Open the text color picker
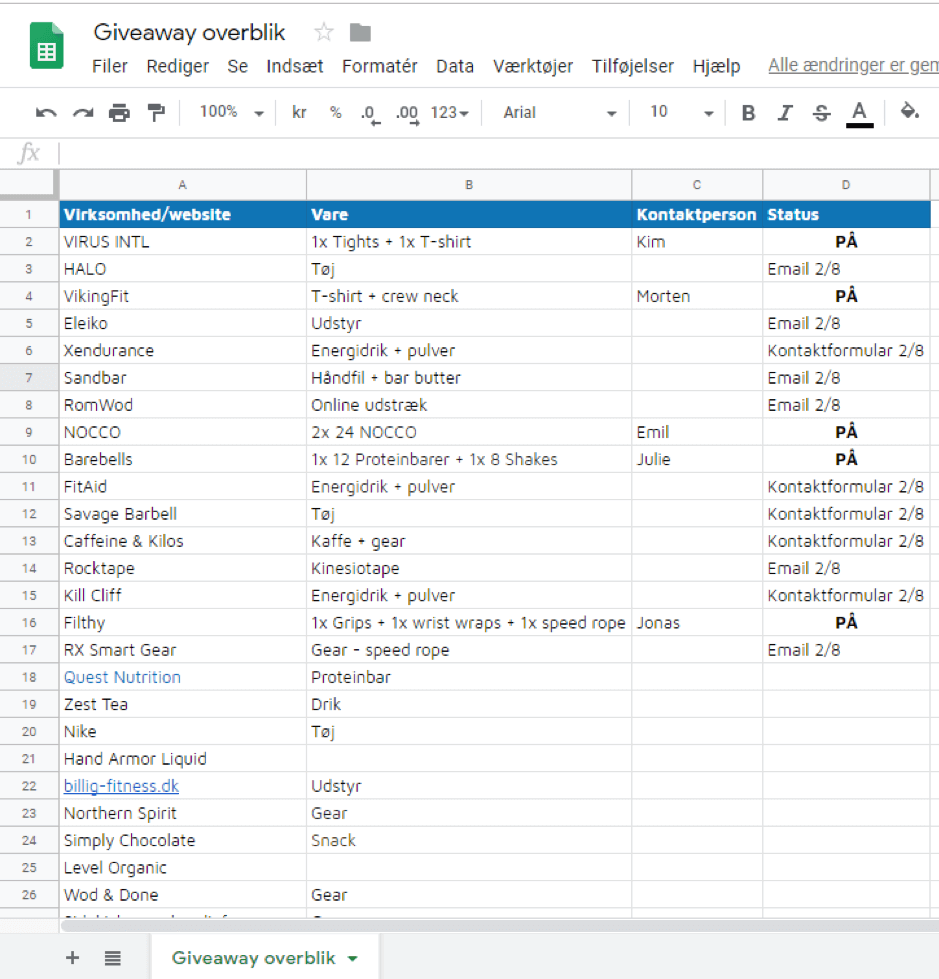The width and height of the screenshot is (939, 979). coord(860,114)
